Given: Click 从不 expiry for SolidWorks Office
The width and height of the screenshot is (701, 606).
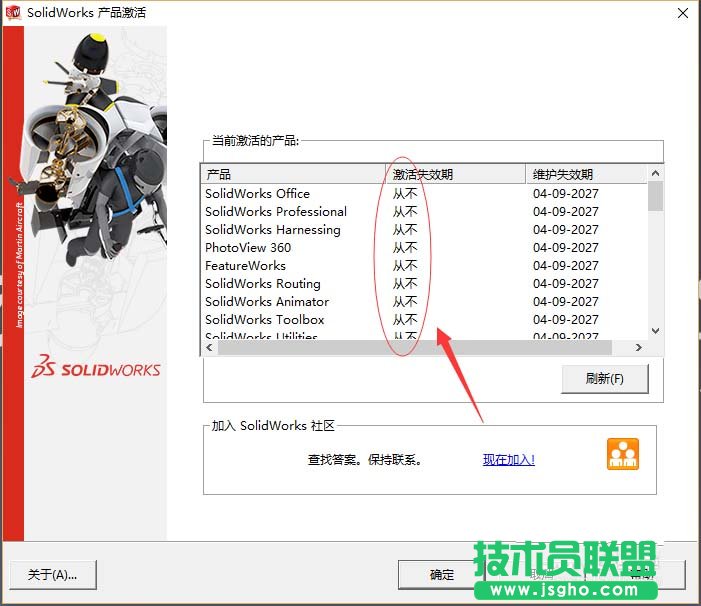Looking at the screenshot, I should 405,194.
